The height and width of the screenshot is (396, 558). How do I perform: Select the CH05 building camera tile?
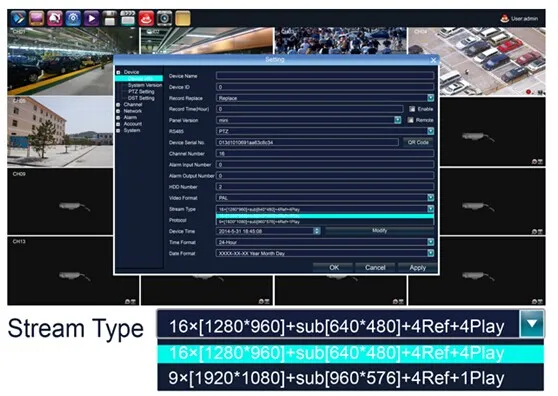pos(60,132)
